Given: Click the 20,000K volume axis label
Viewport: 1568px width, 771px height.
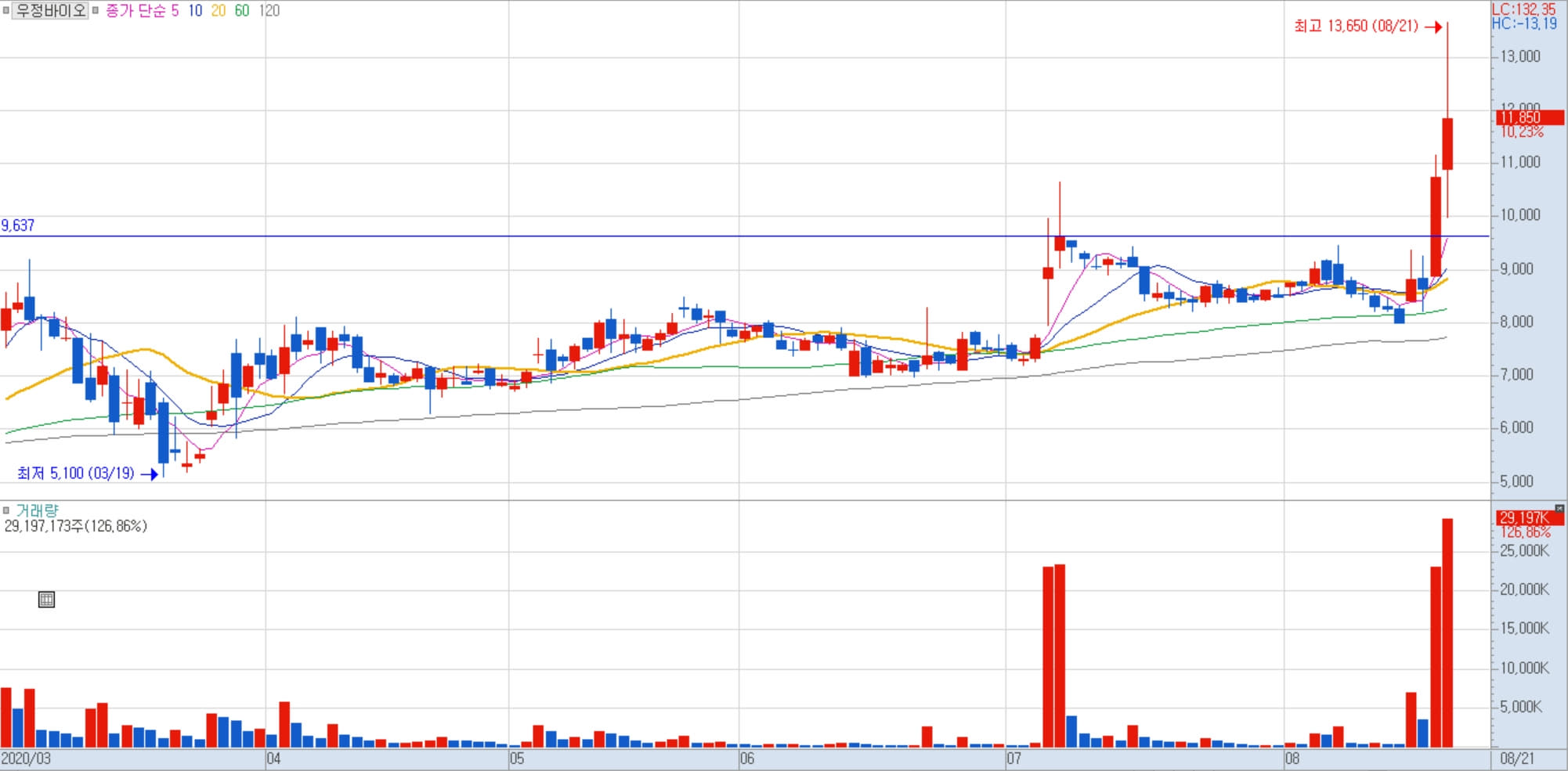Looking at the screenshot, I should coord(1524,589).
